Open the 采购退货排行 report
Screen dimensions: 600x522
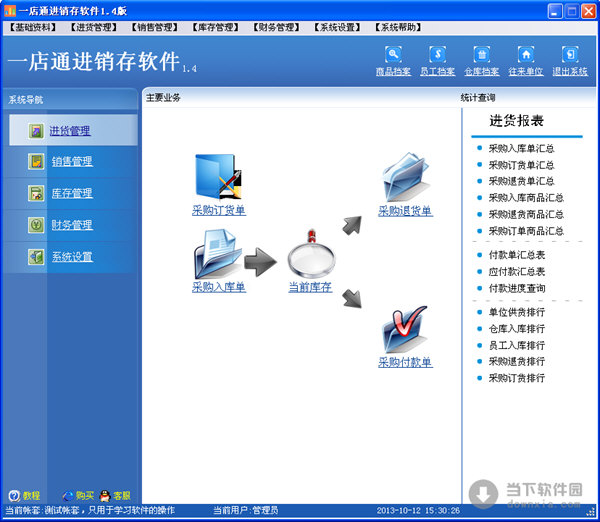[517, 361]
